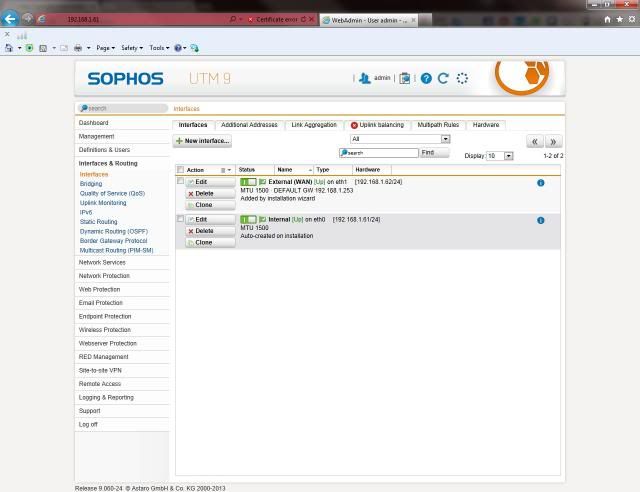
Task: Sort by the Name column header
Action: 294,169
